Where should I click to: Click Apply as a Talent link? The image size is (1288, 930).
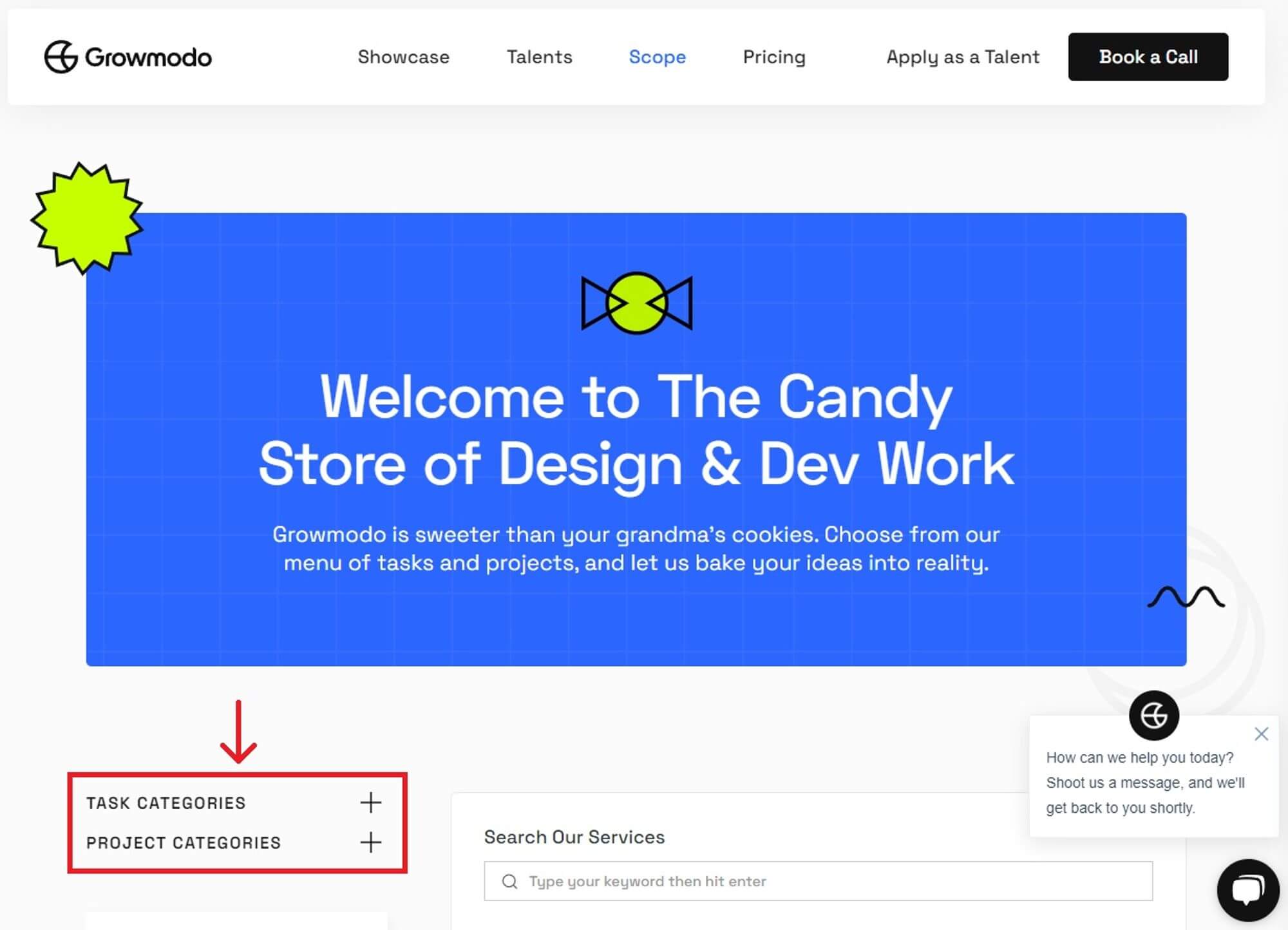click(962, 57)
